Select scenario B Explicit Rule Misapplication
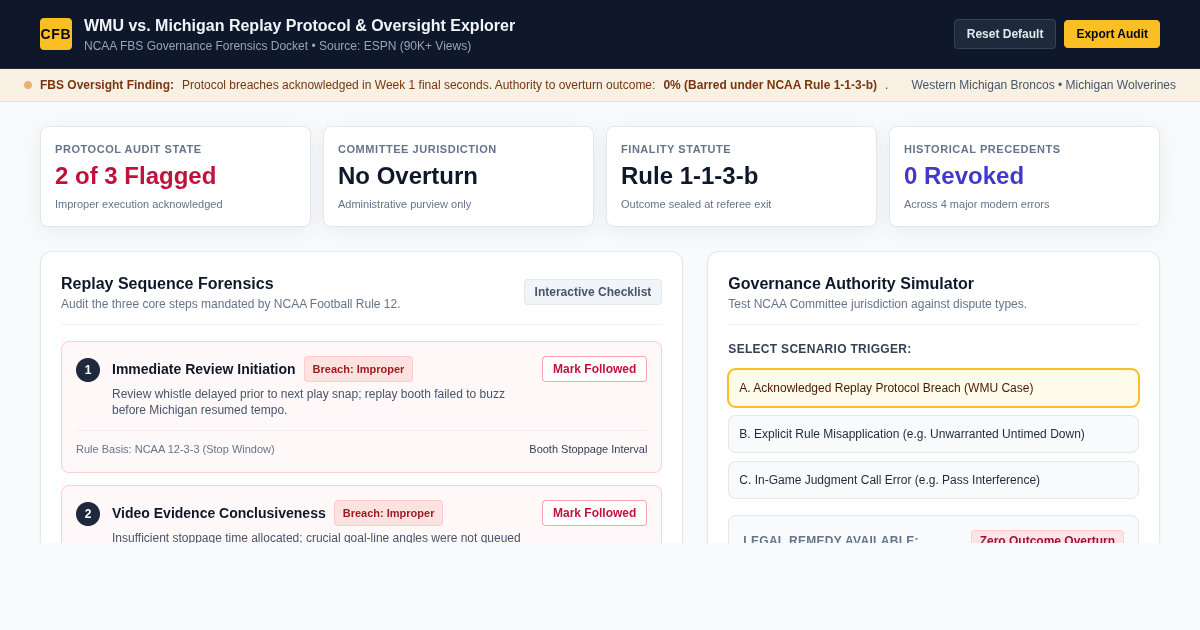Viewport: 1200px width, 630px height. click(x=933, y=434)
